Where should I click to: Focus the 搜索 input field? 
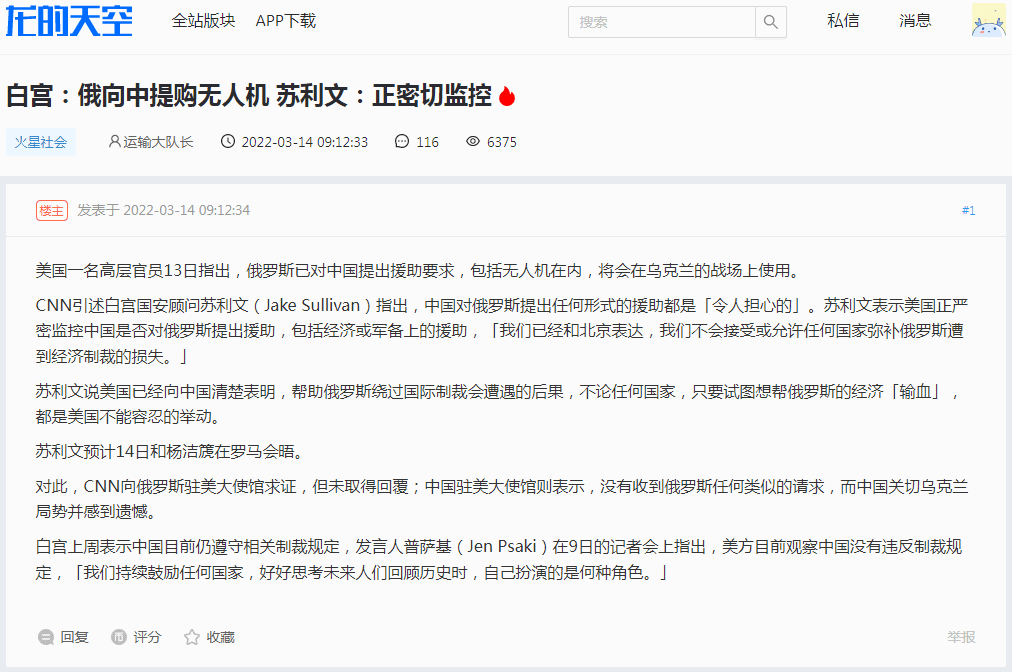[662, 22]
